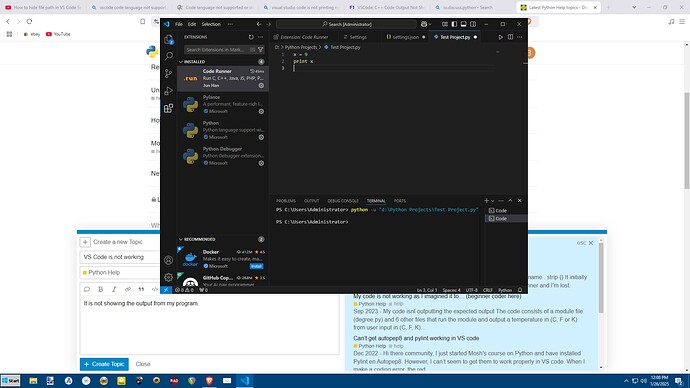Open the Explorer view in VS Code activity bar

pos(169,40)
